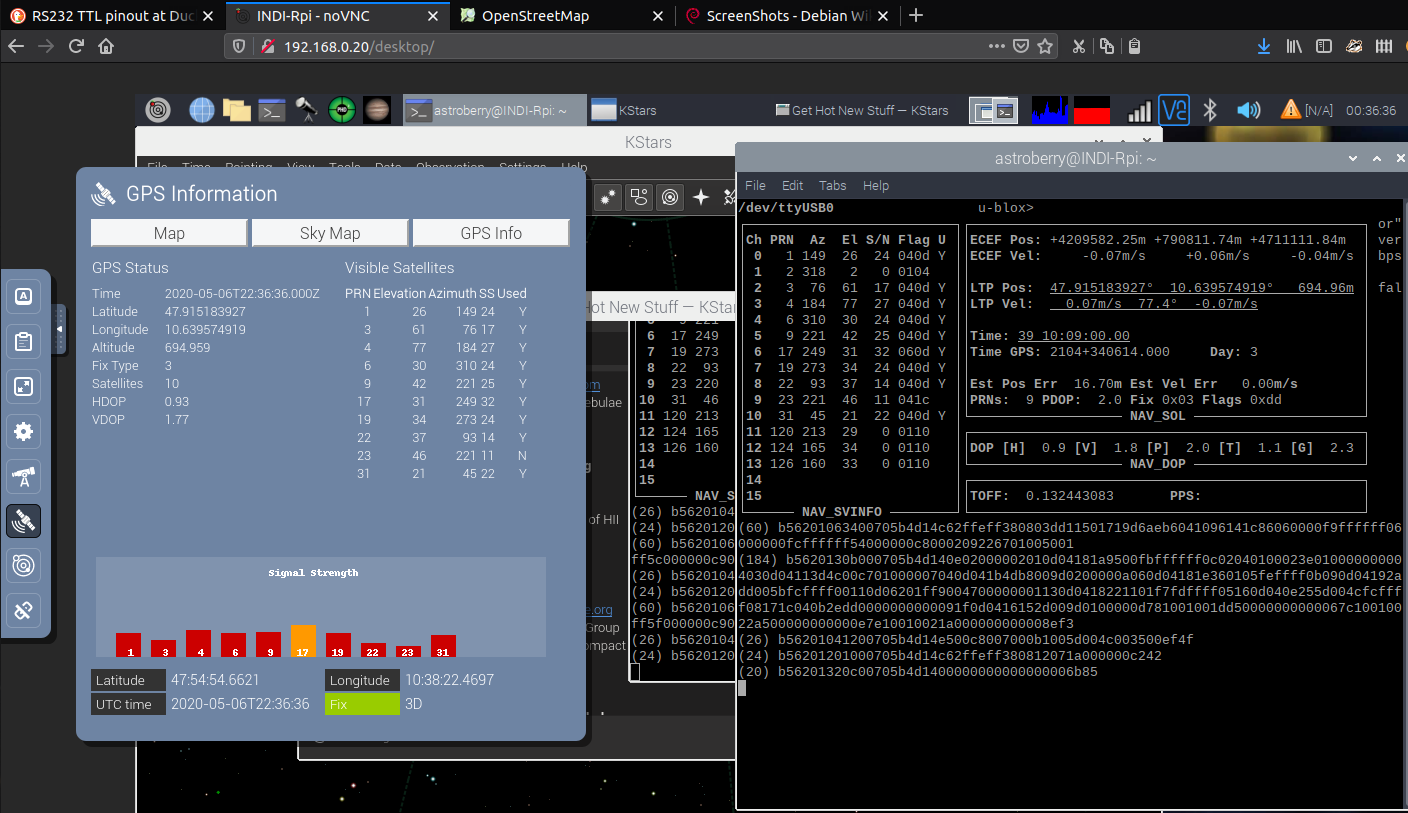Launch planetary imaging Jupiter icon
1408x813 pixels.
click(x=377, y=110)
